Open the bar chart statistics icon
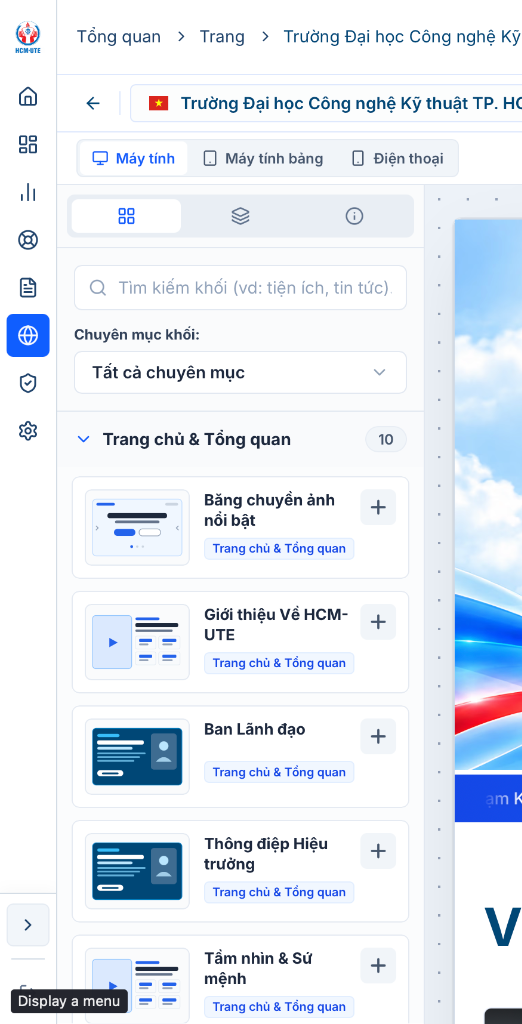 [28, 192]
